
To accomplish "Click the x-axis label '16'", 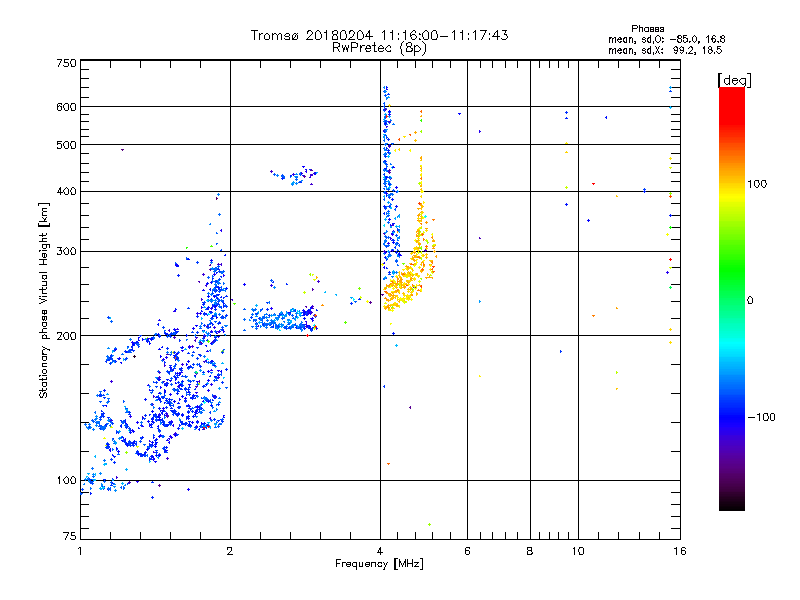I will coord(680,551).
